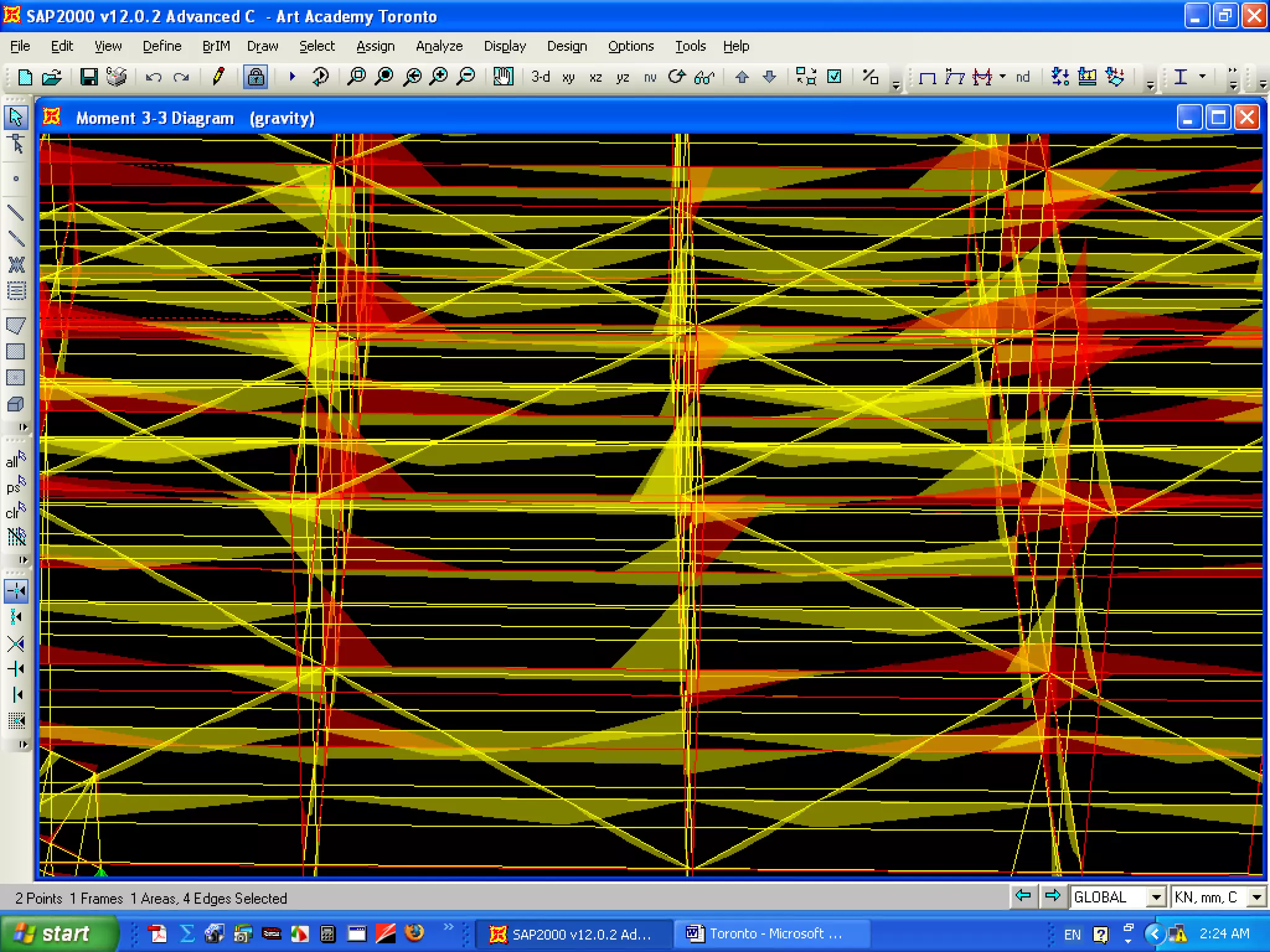Open the Display menu
The height and width of the screenshot is (952, 1270).
click(505, 46)
